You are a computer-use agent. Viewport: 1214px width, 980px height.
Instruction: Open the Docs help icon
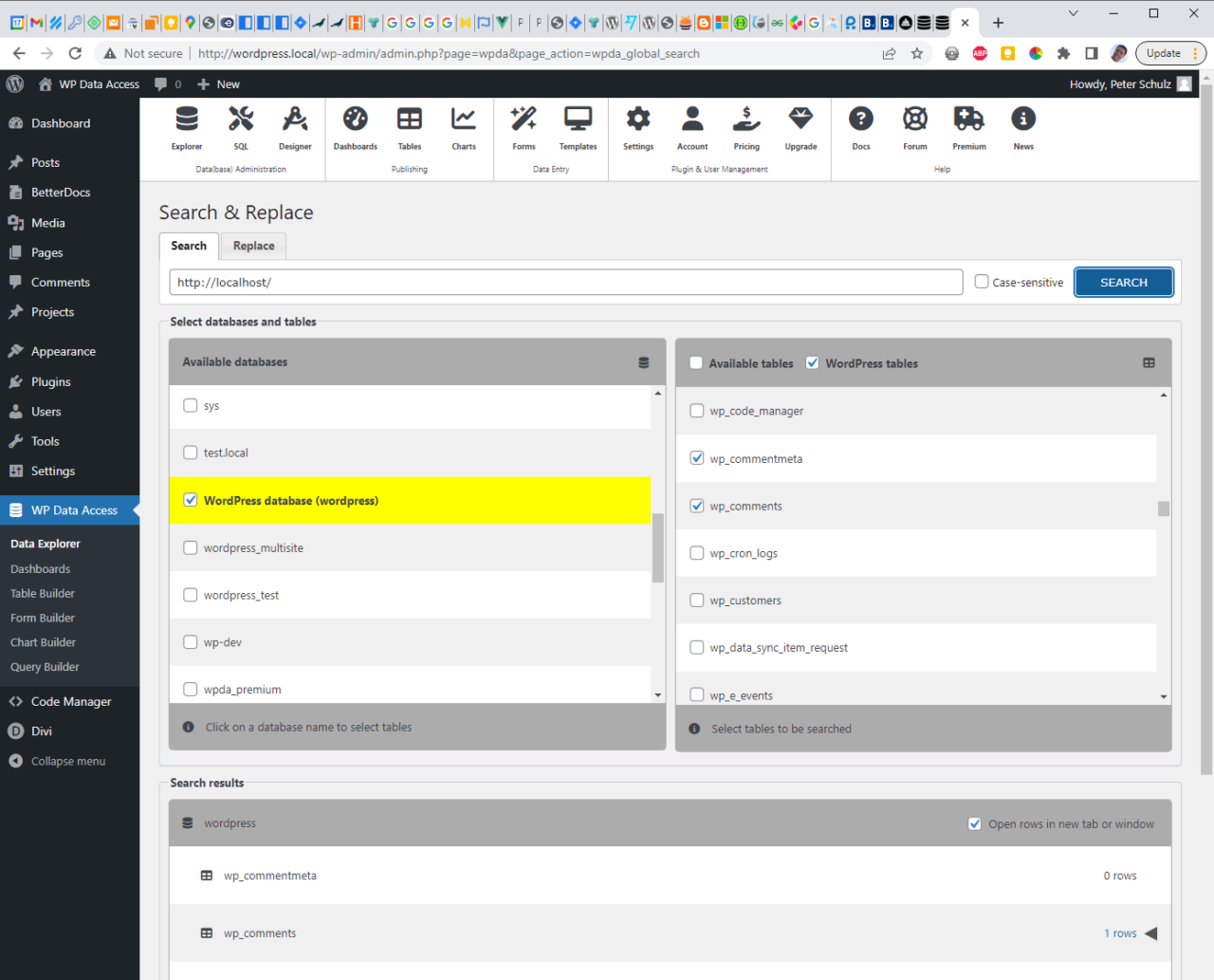861,120
